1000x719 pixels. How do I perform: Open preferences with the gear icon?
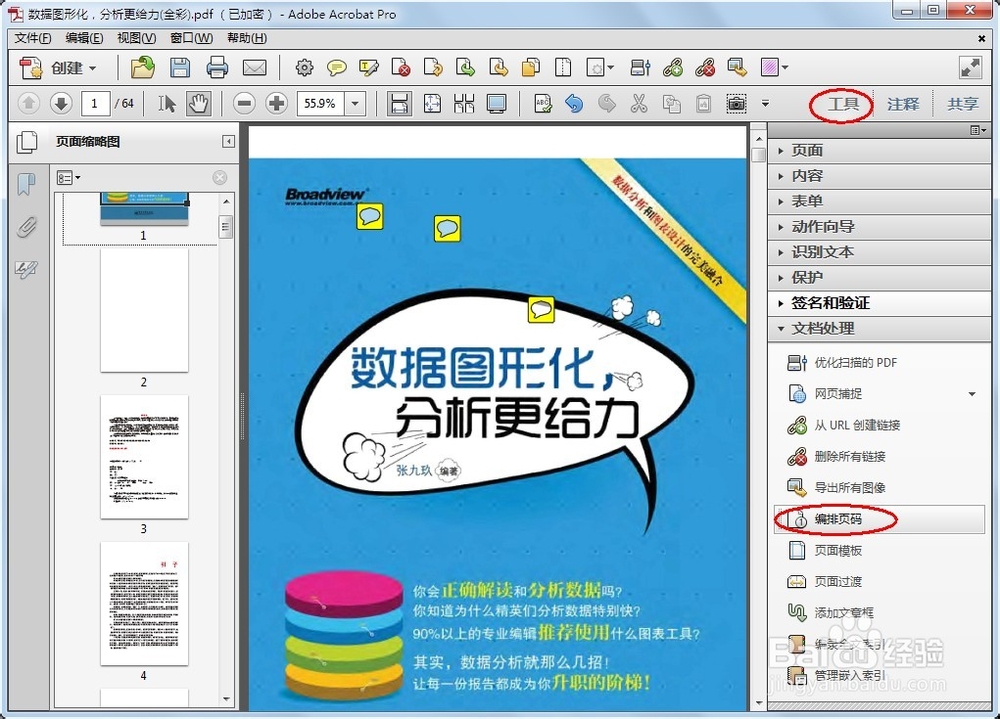pyautogui.click(x=304, y=68)
